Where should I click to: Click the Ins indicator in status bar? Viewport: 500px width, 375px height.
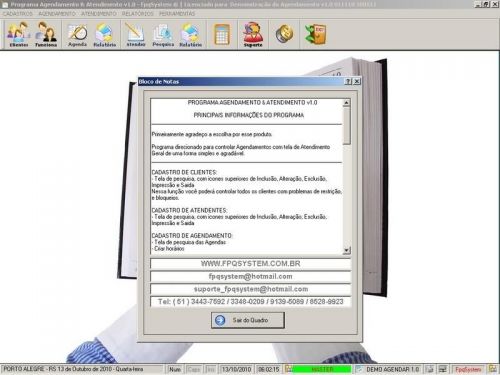[211, 369]
